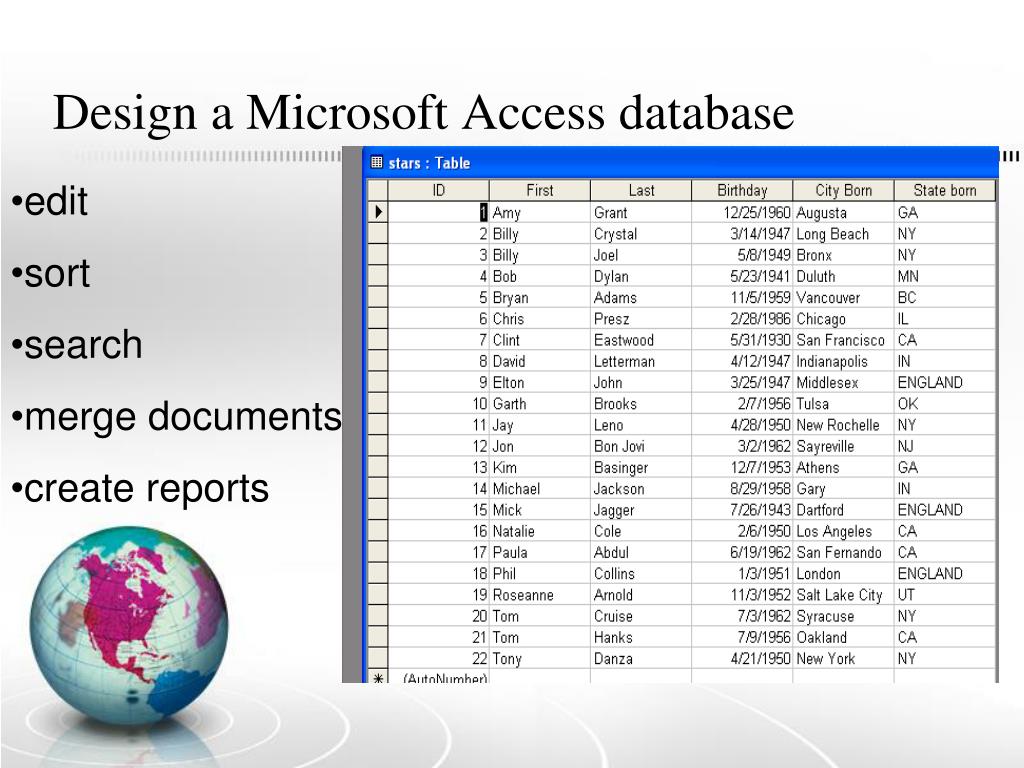Click the last name cell Dylan
The width and height of the screenshot is (1024, 768).
641,276
